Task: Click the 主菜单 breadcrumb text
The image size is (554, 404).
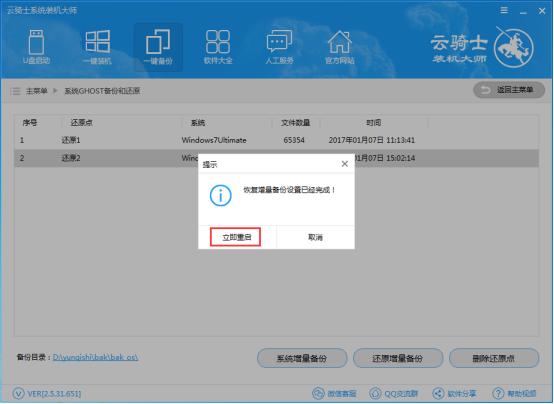Action: [x=37, y=91]
